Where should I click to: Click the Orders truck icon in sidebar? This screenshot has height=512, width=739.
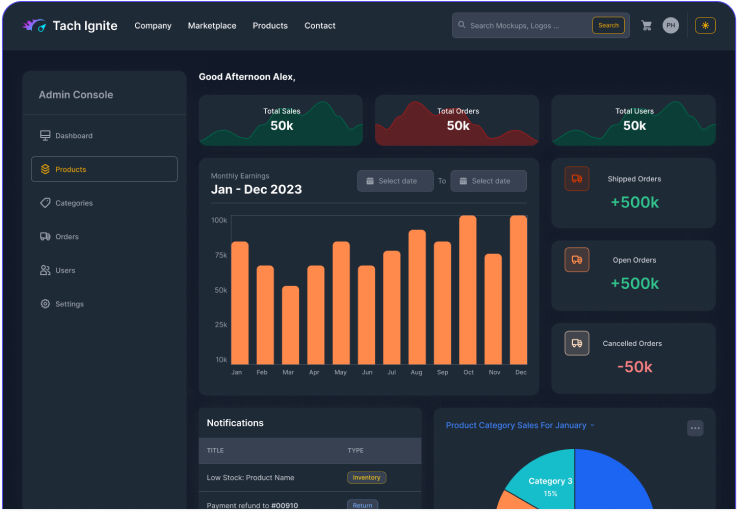click(x=45, y=237)
